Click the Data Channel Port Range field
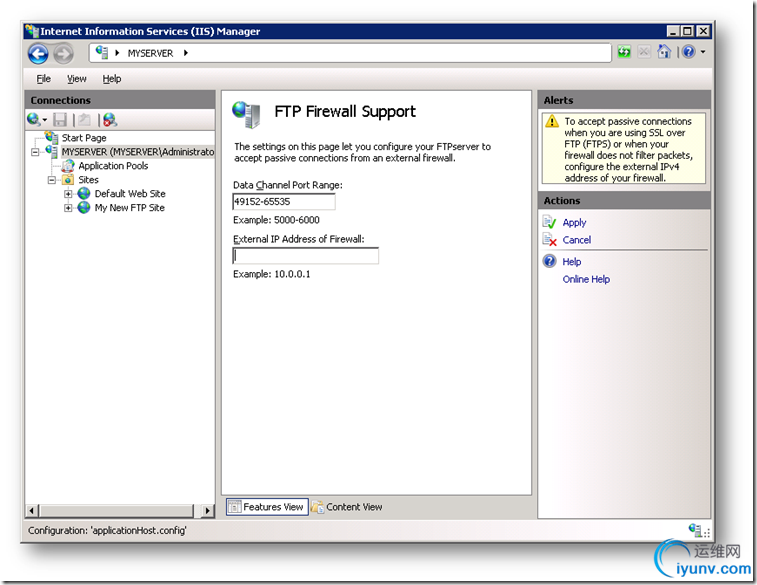 pos(284,202)
